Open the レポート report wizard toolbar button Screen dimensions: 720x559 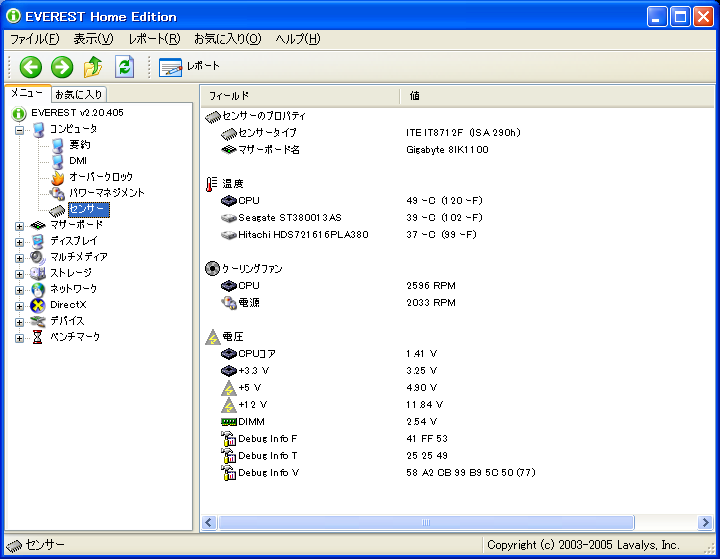click(189, 67)
